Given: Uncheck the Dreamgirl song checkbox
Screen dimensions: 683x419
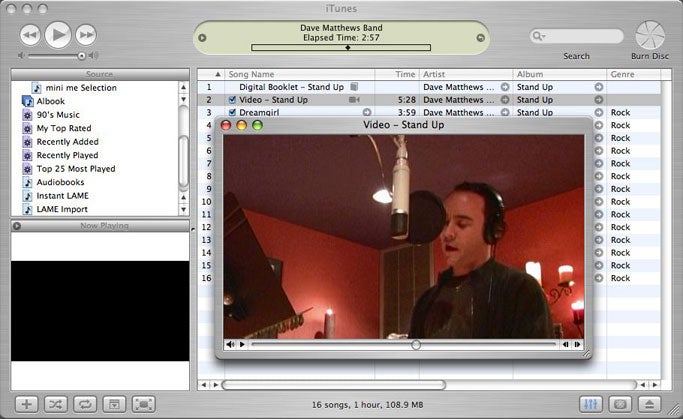Looking at the screenshot, I should point(232,112).
